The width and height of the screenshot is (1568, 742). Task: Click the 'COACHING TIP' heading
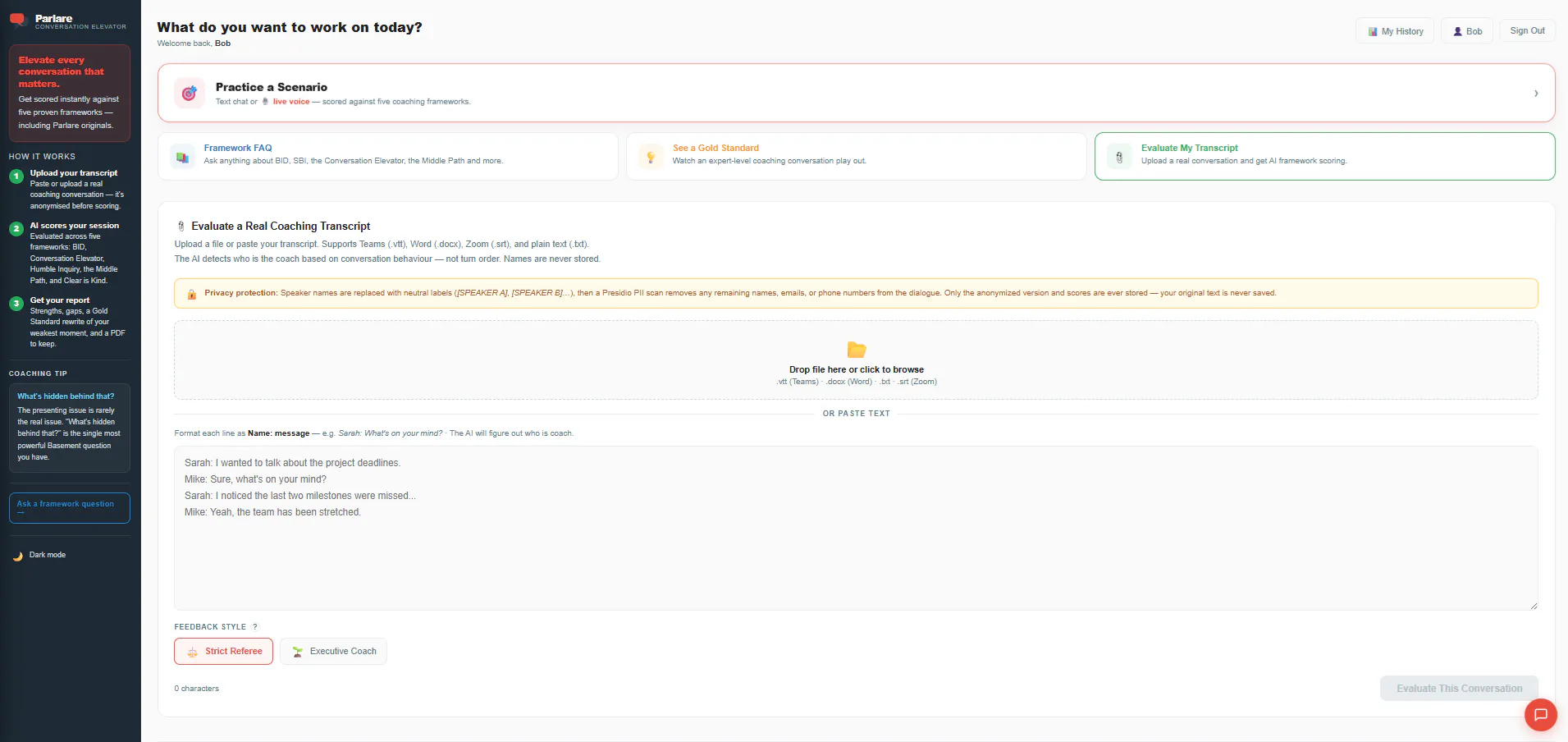click(x=38, y=373)
